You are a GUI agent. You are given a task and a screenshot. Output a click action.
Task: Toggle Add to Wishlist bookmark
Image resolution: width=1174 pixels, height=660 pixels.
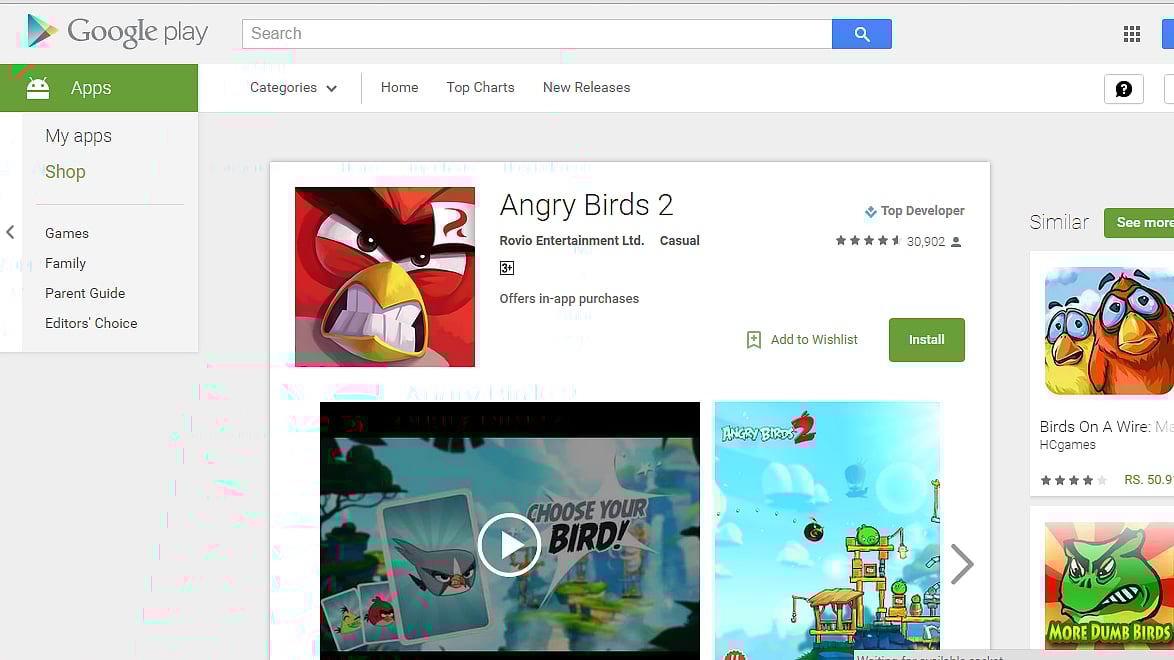click(x=754, y=340)
